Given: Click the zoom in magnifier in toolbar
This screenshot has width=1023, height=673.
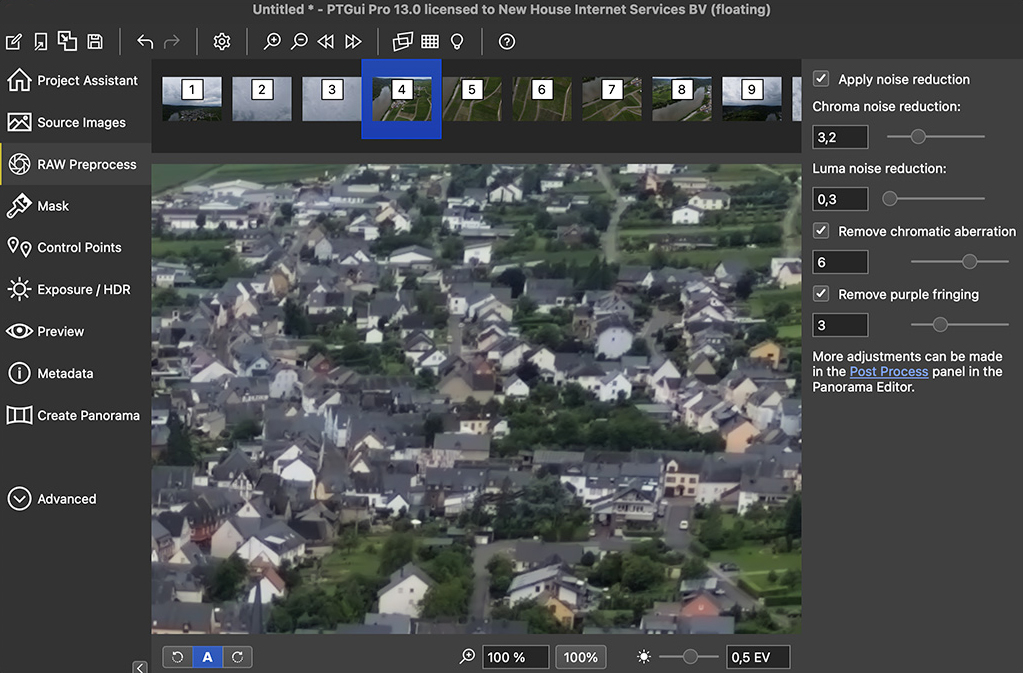Looking at the screenshot, I should tap(272, 42).
